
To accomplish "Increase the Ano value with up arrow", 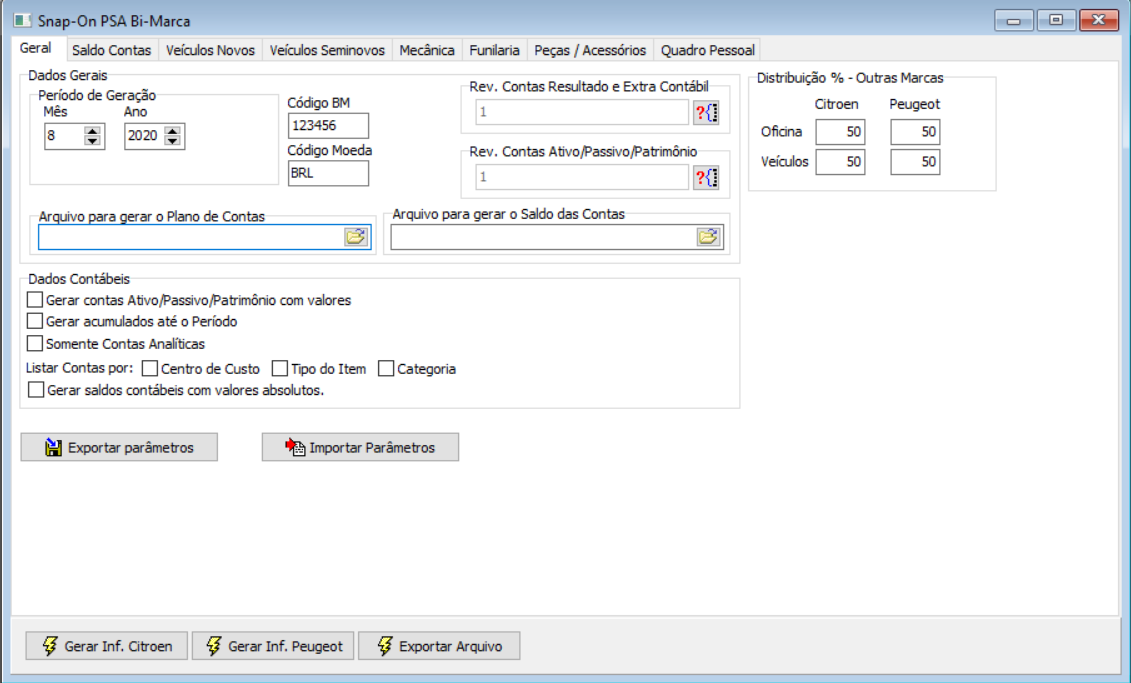I will [x=172, y=131].
